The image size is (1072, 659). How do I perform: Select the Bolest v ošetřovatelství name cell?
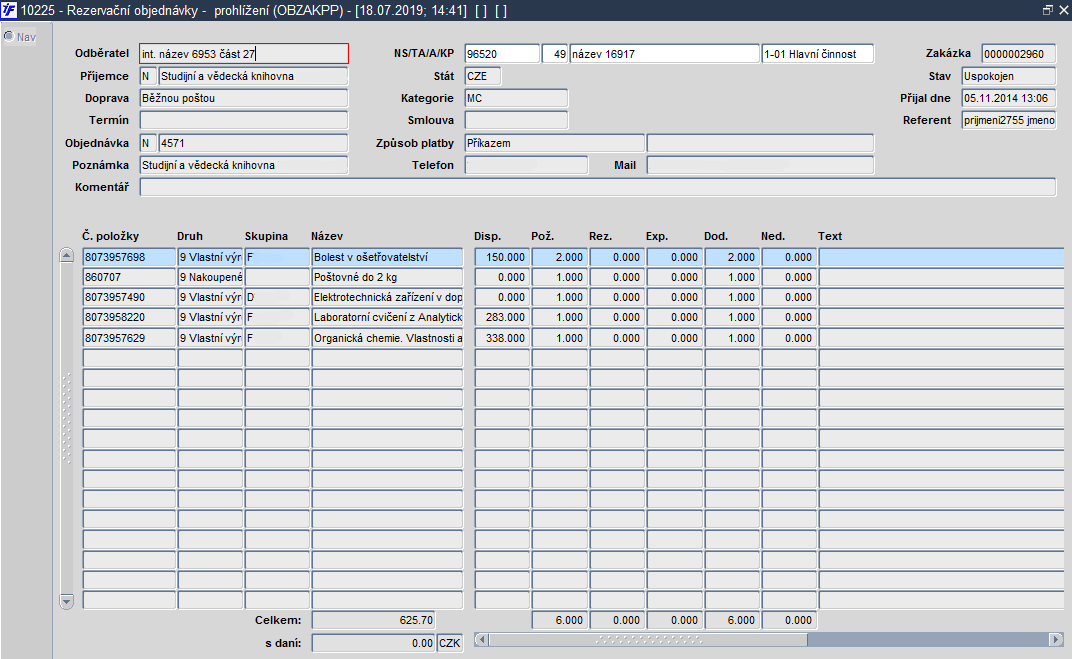point(387,258)
